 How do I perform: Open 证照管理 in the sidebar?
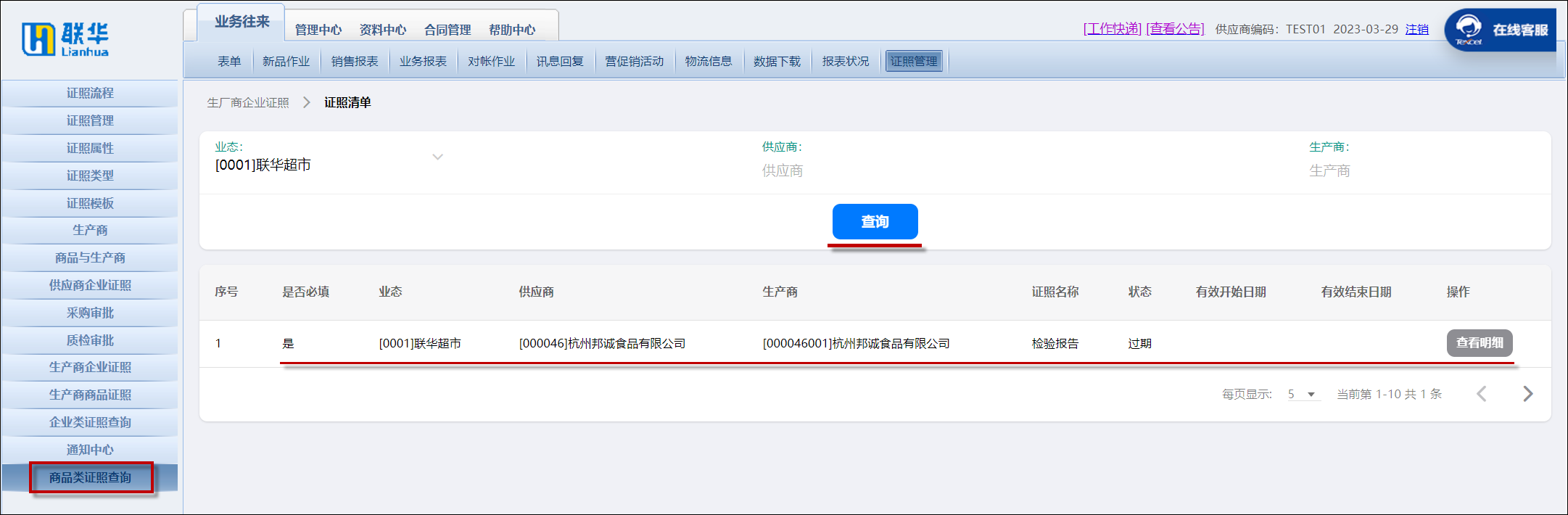(90, 120)
